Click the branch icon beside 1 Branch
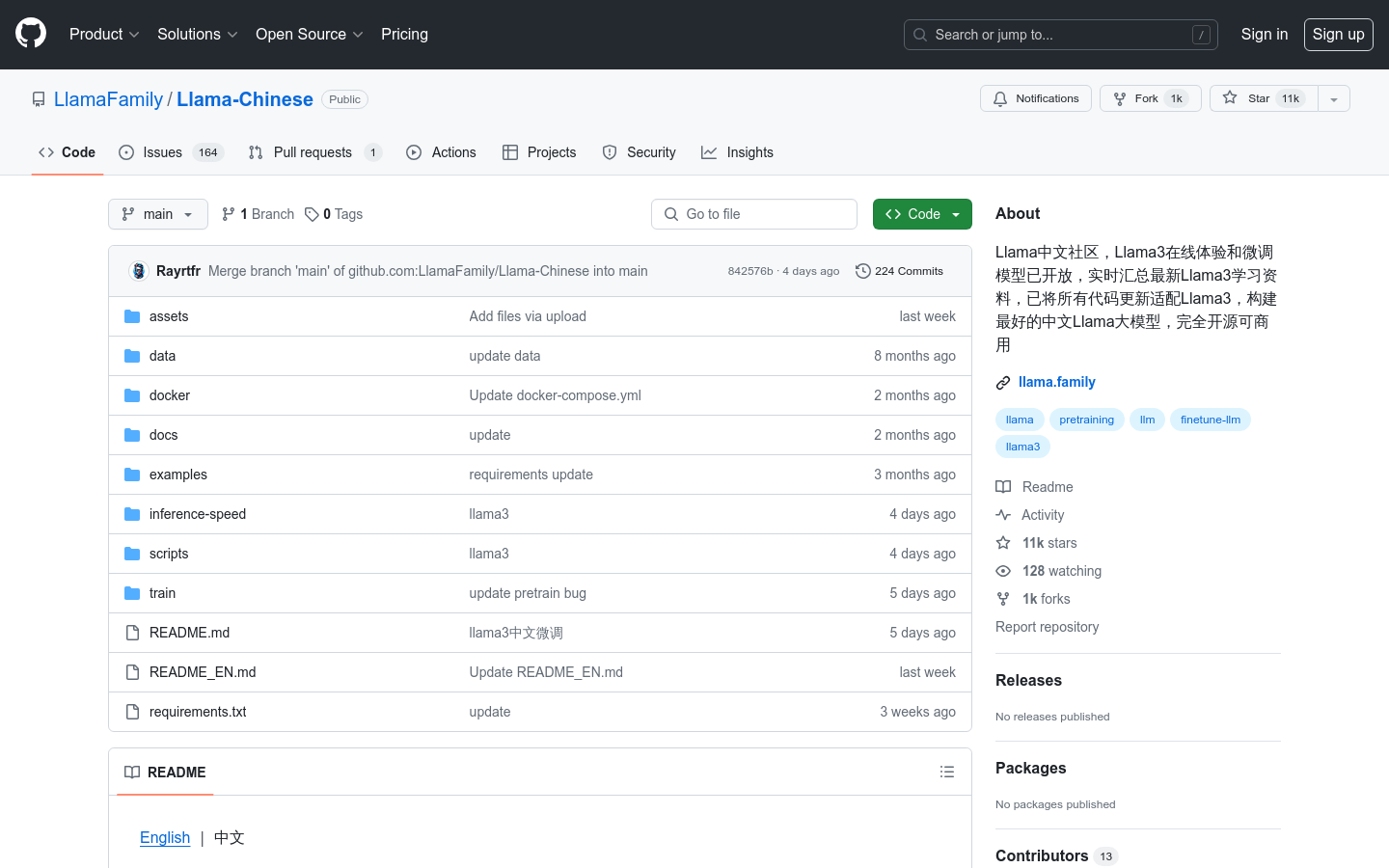 (229, 214)
